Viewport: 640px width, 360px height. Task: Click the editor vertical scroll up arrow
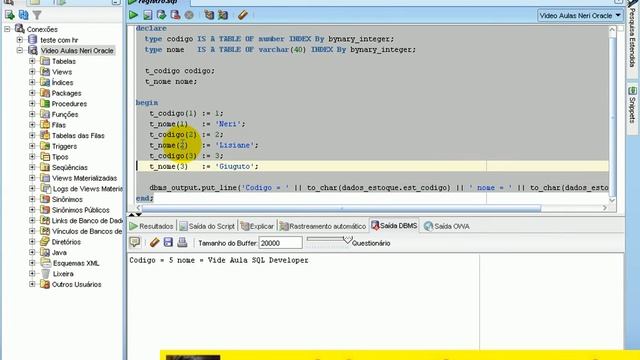tap(612, 29)
